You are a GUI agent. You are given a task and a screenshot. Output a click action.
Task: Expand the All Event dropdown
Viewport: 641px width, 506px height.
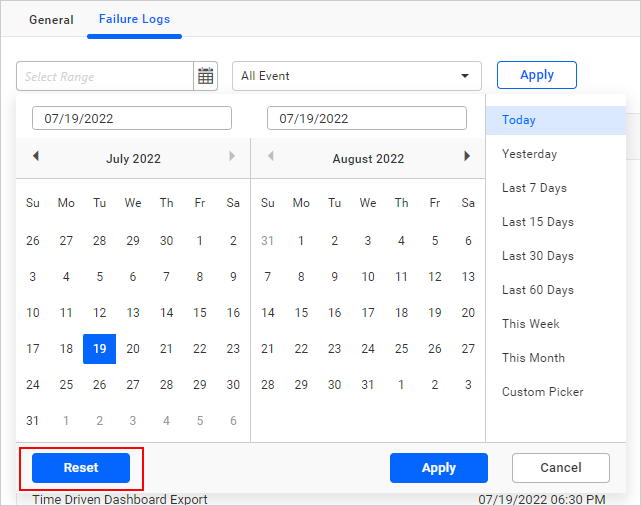(x=464, y=76)
